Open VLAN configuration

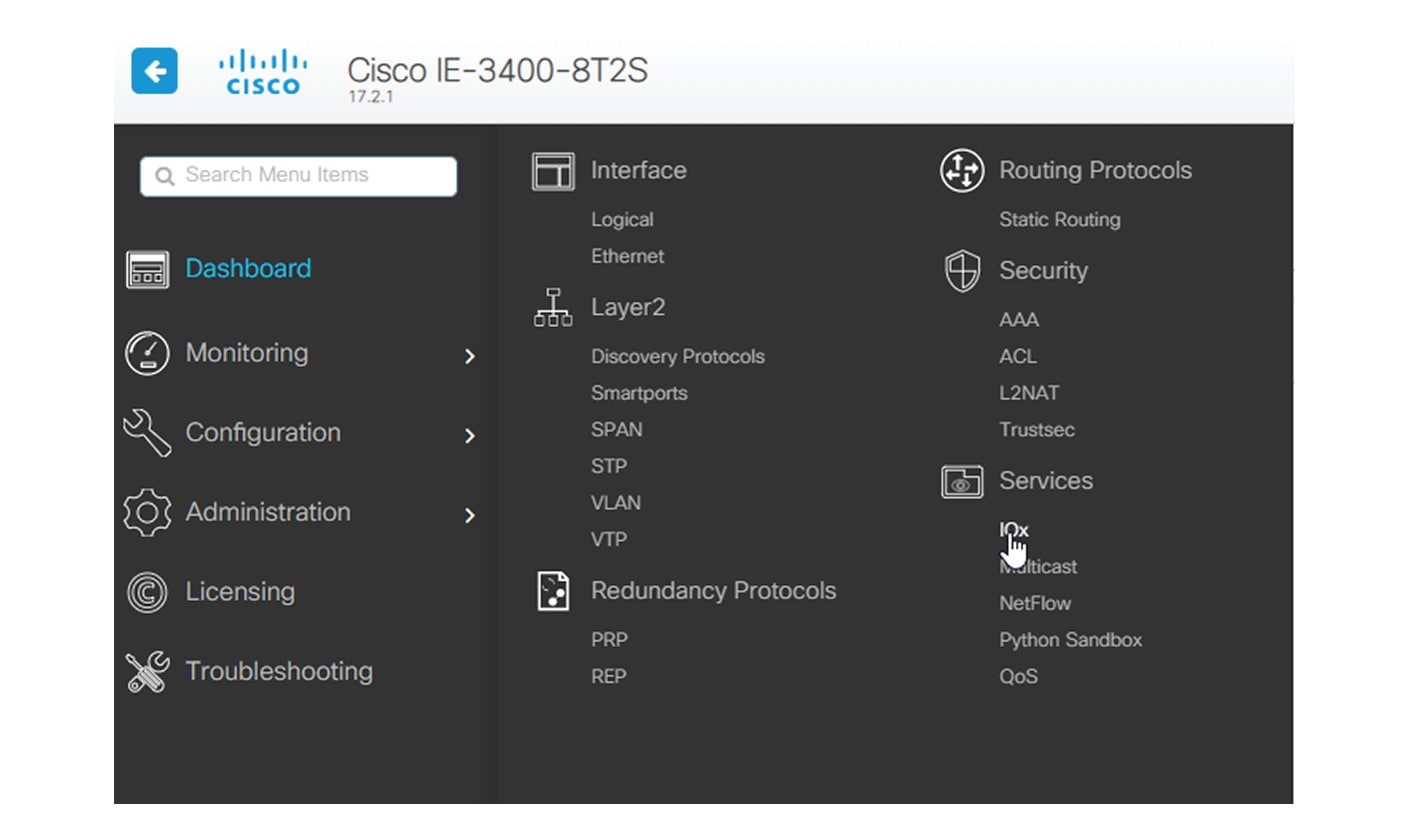tap(616, 502)
